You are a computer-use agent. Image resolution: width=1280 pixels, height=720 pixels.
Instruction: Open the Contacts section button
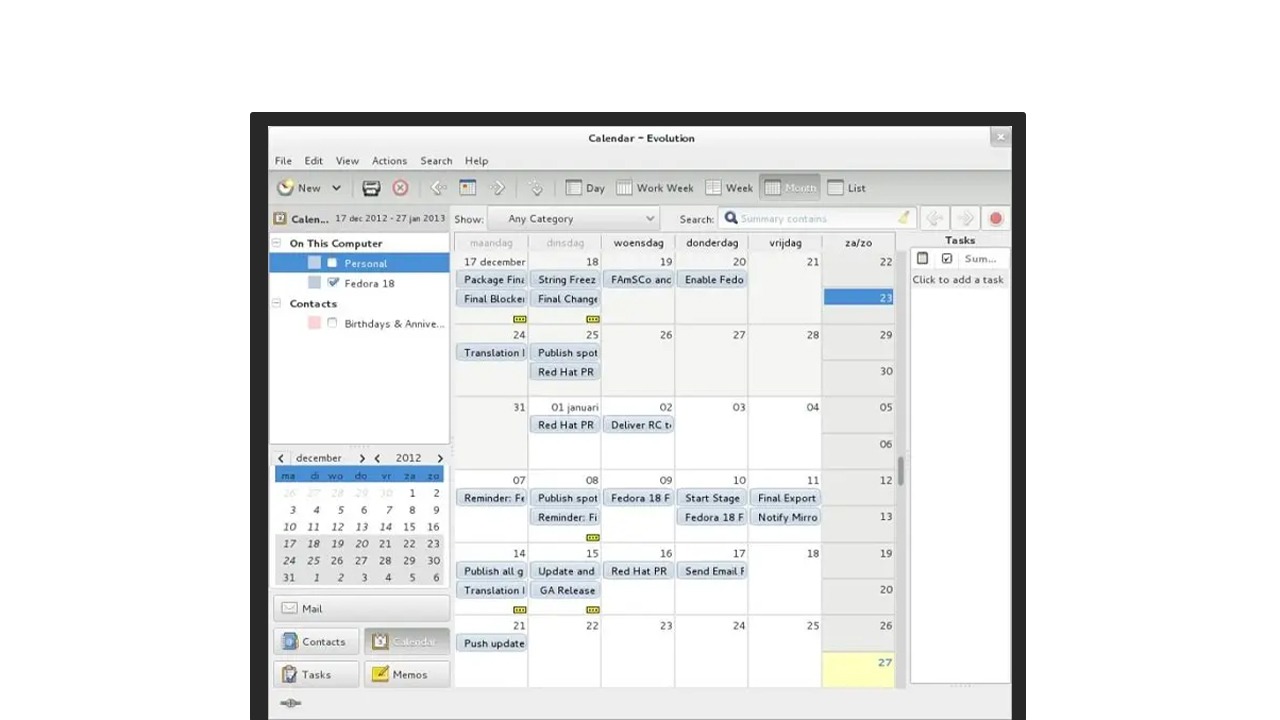[315, 642]
